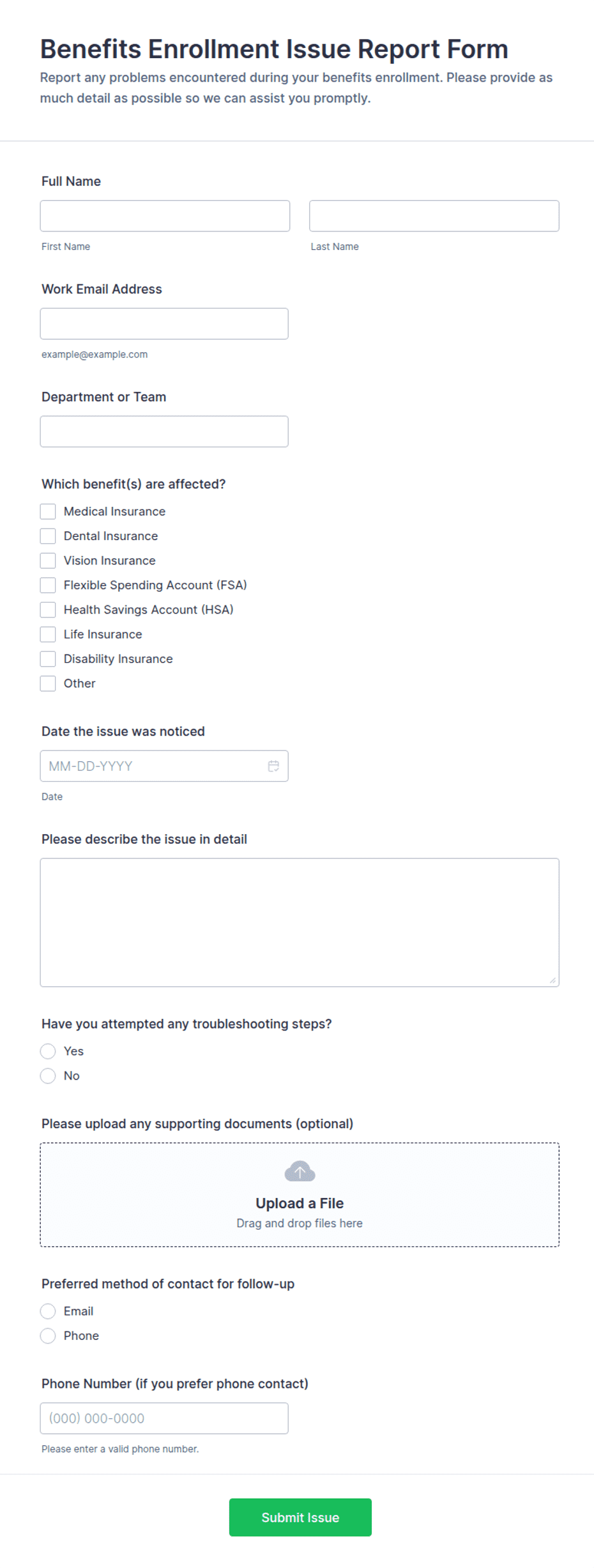Check Health Savings Account (HSA)
The height and width of the screenshot is (1568, 594).
click(x=48, y=610)
